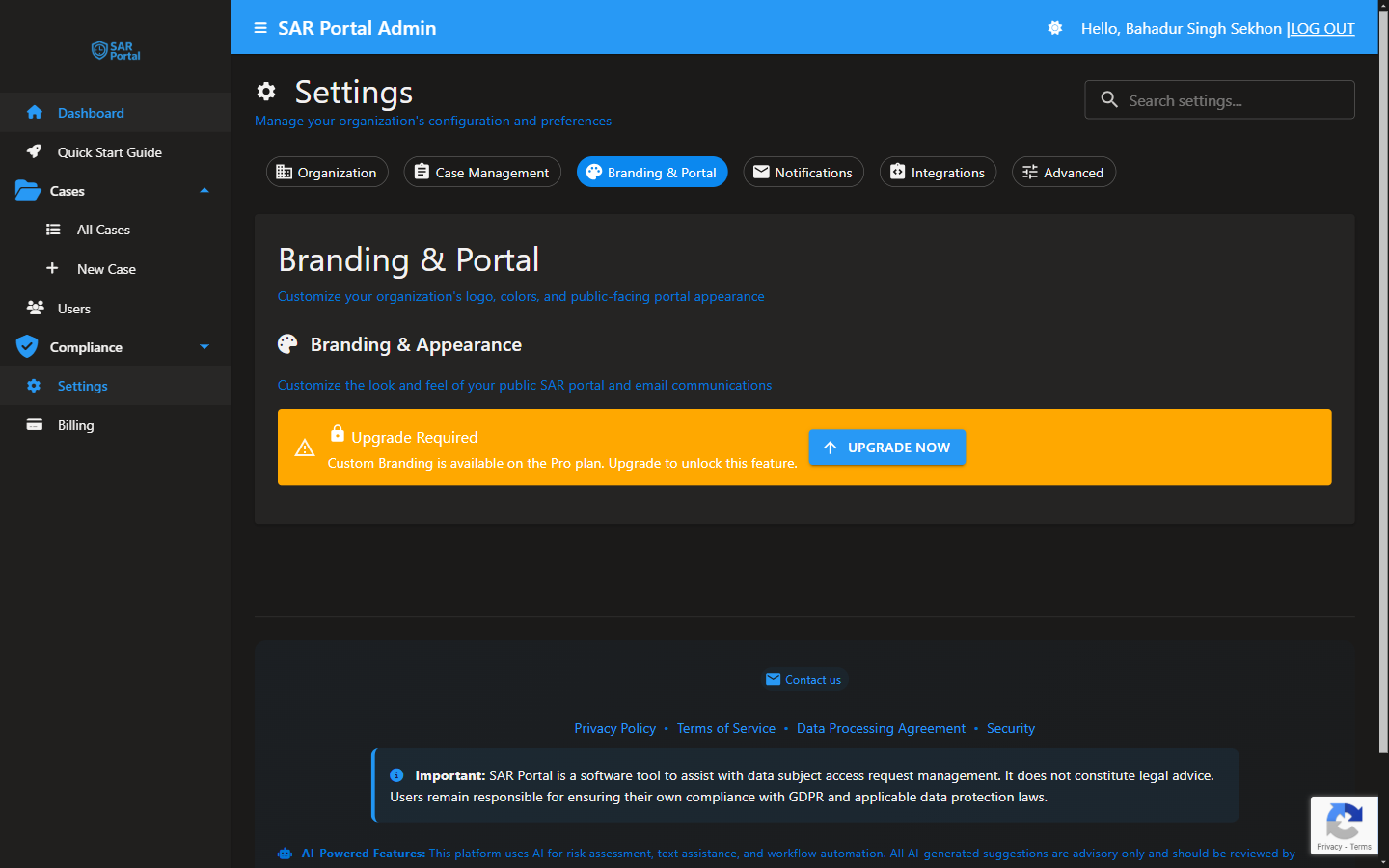Open the hamburger navigation menu
The width and height of the screenshot is (1389, 868).
[259, 28]
